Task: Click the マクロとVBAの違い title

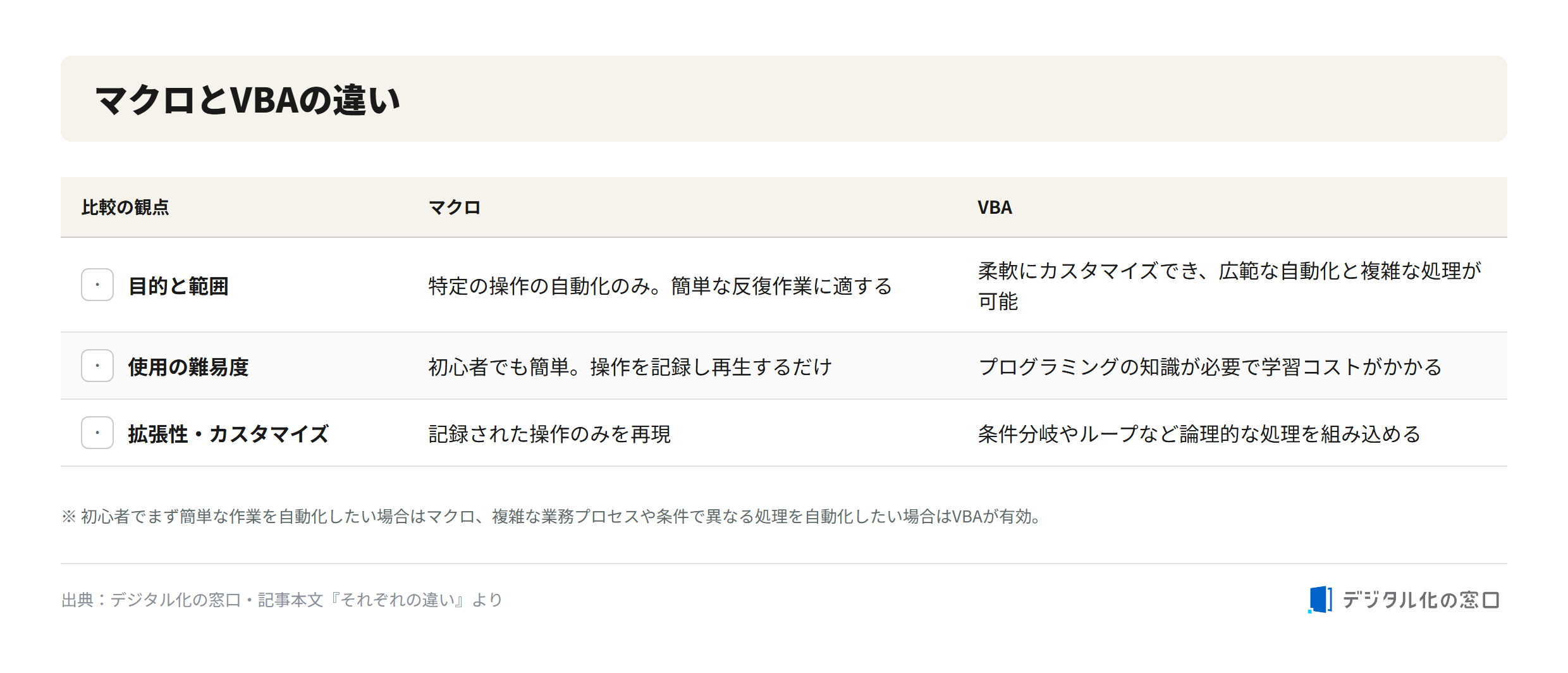Action: (247, 100)
